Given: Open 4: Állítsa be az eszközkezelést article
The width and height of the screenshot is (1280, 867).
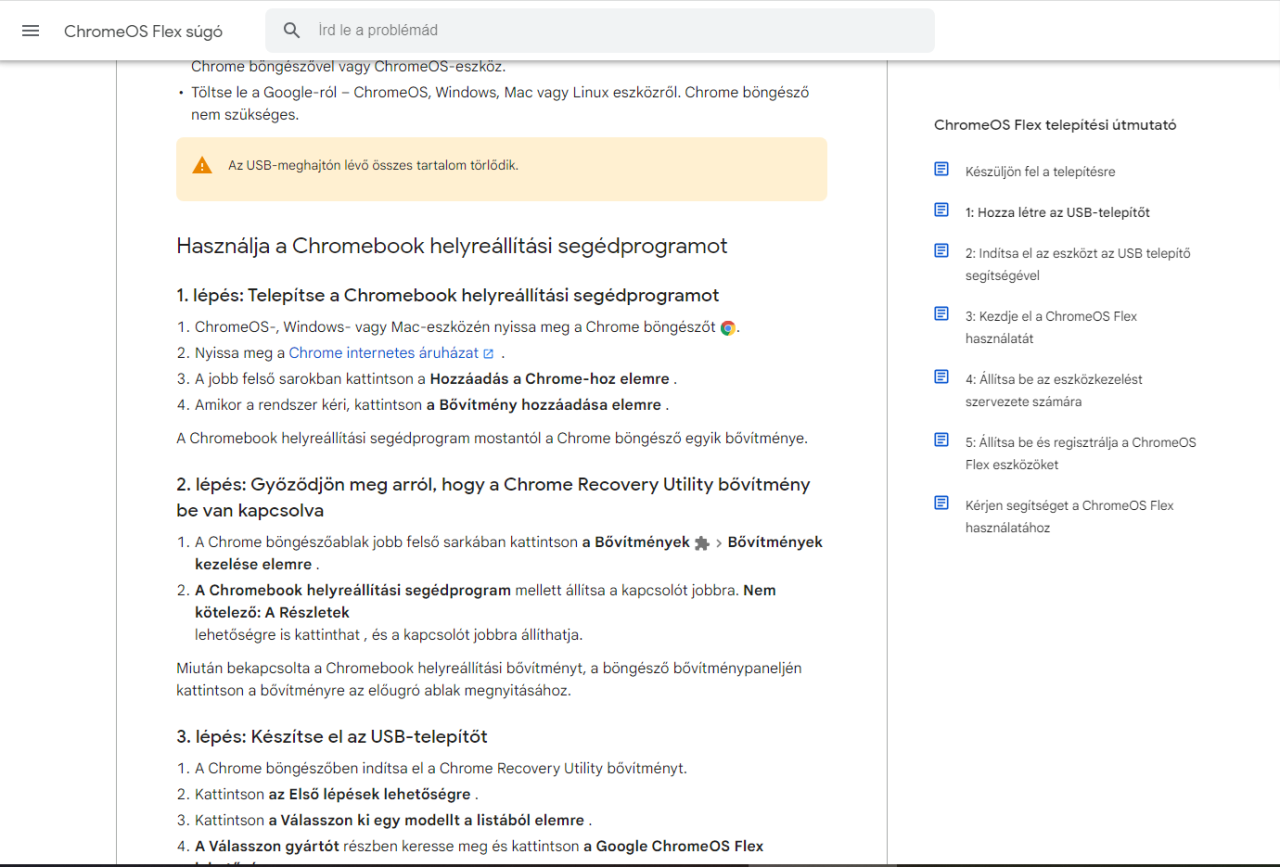Looking at the screenshot, I should pyautogui.click(x=1054, y=390).
